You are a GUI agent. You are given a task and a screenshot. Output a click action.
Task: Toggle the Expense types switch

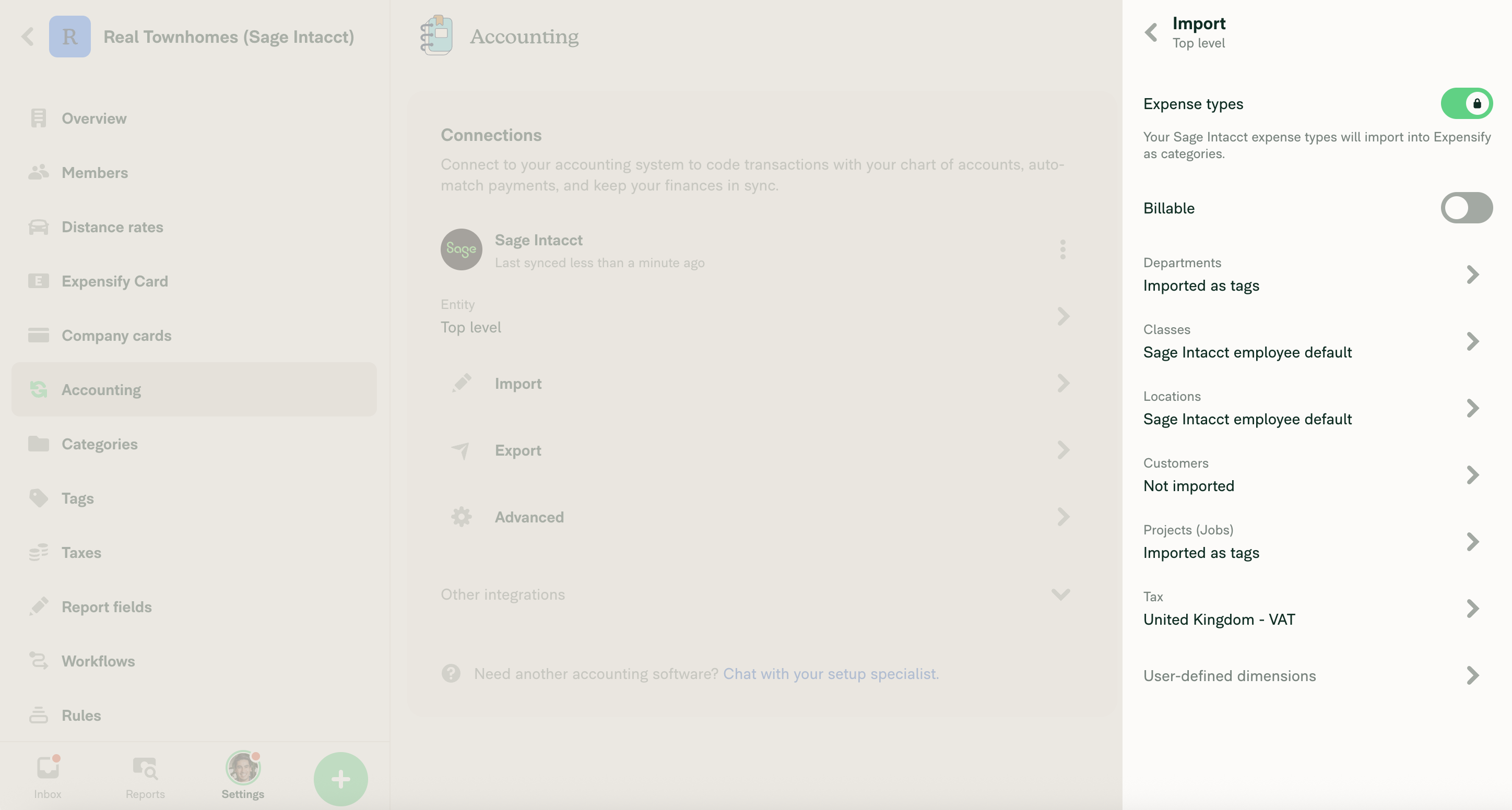click(1466, 104)
